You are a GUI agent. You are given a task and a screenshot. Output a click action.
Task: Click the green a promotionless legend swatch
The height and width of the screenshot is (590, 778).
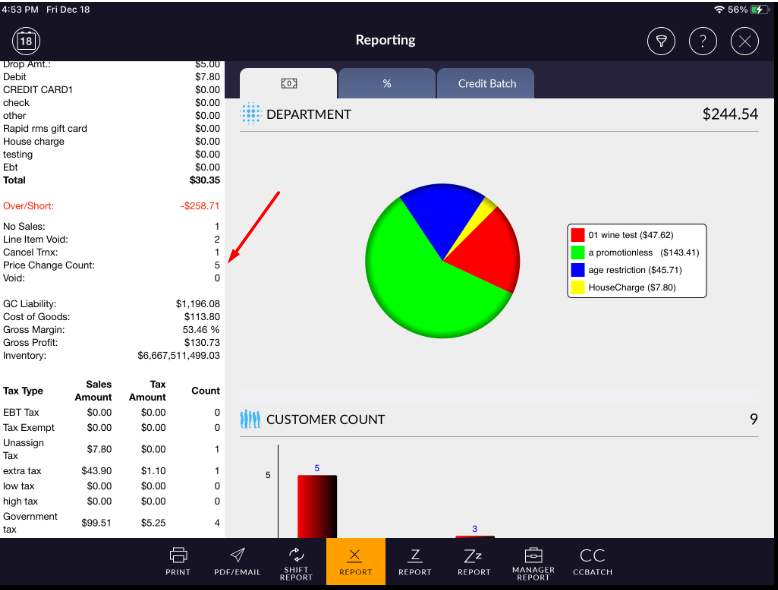pos(577,252)
